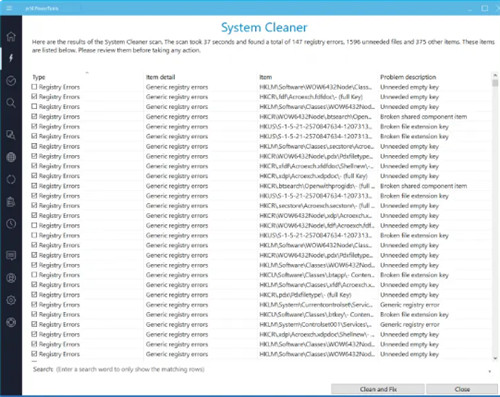This screenshot has height=397, width=500.
Task: Select item HKCU\Software\Classes\.btkey
Action: coord(317,315)
